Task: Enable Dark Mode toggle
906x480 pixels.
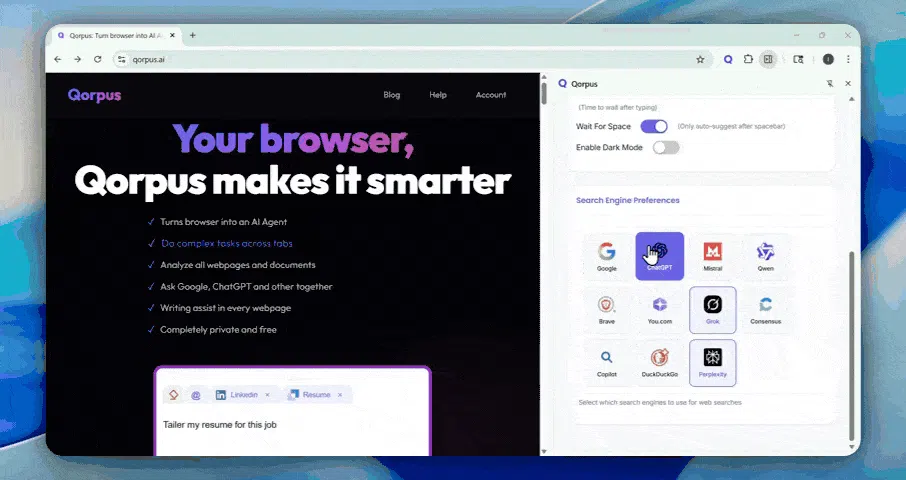Action: [x=666, y=148]
